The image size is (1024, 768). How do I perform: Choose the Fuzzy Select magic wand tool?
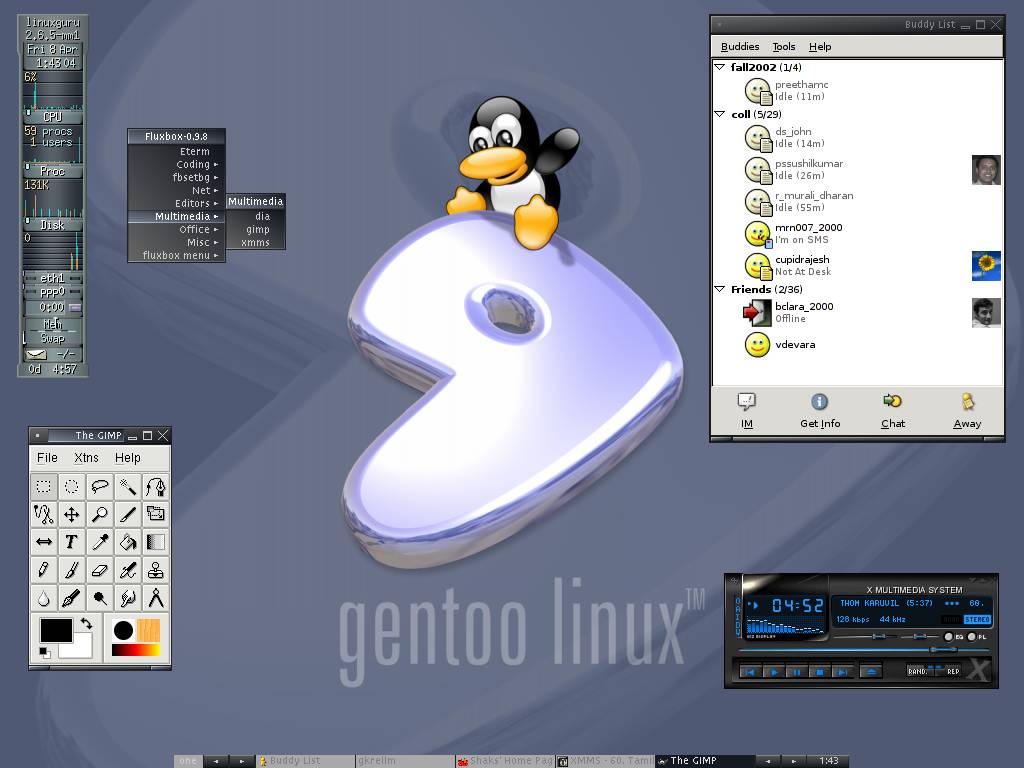point(128,486)
